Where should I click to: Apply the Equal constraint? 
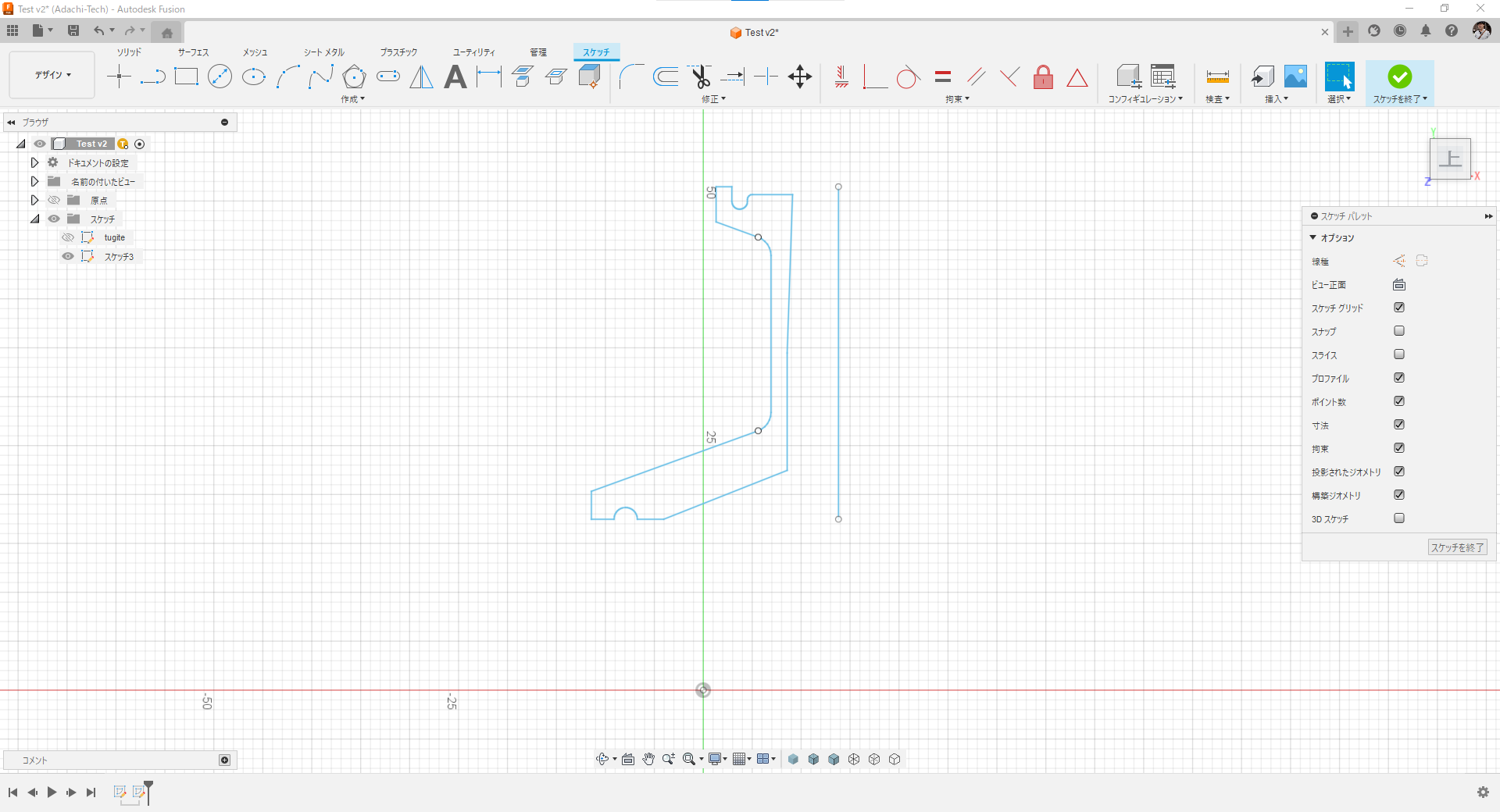click(x=943, y=77)
